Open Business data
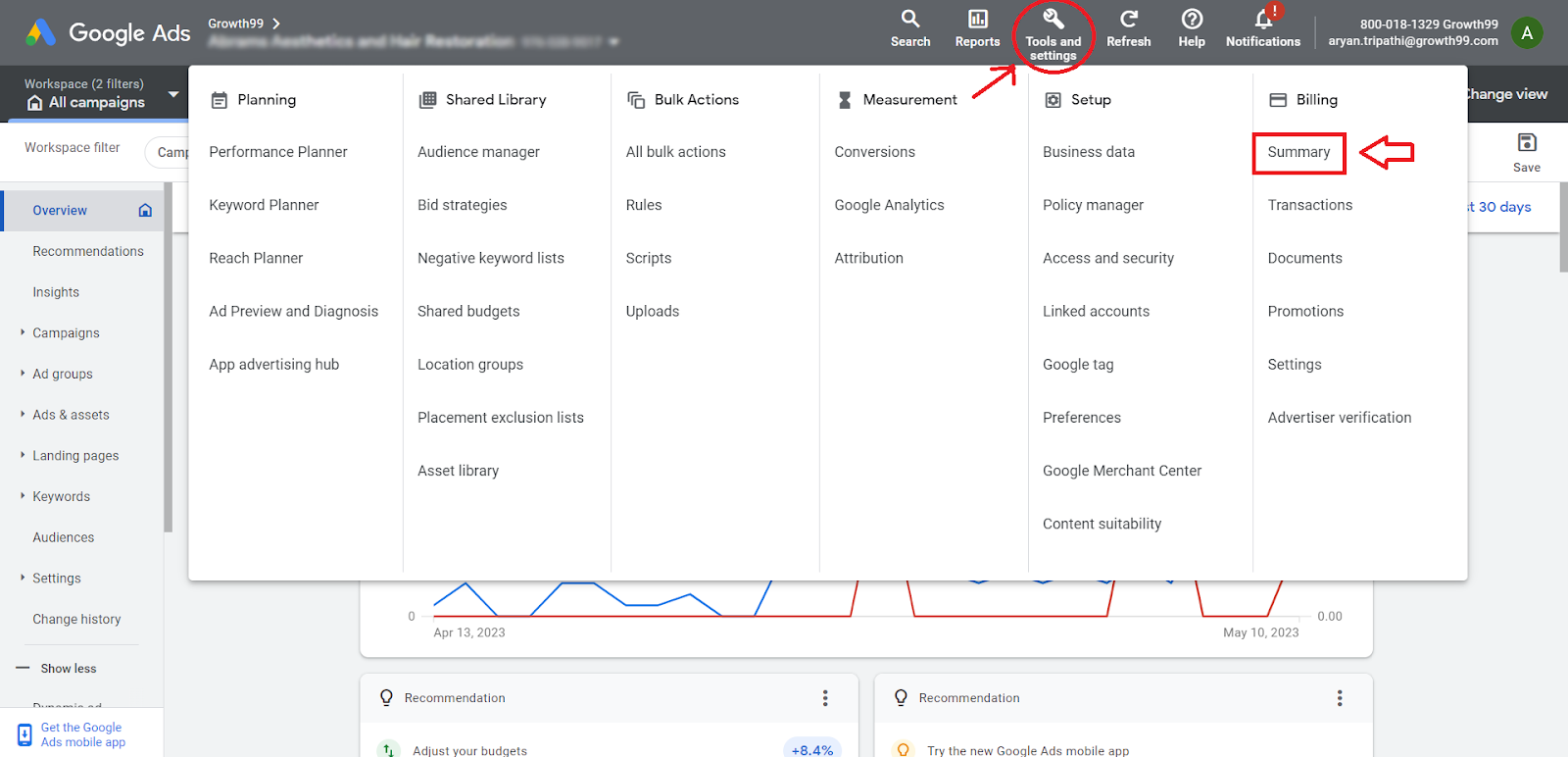The width and height of the screenshot is (1568, 757). point(1089,152)
